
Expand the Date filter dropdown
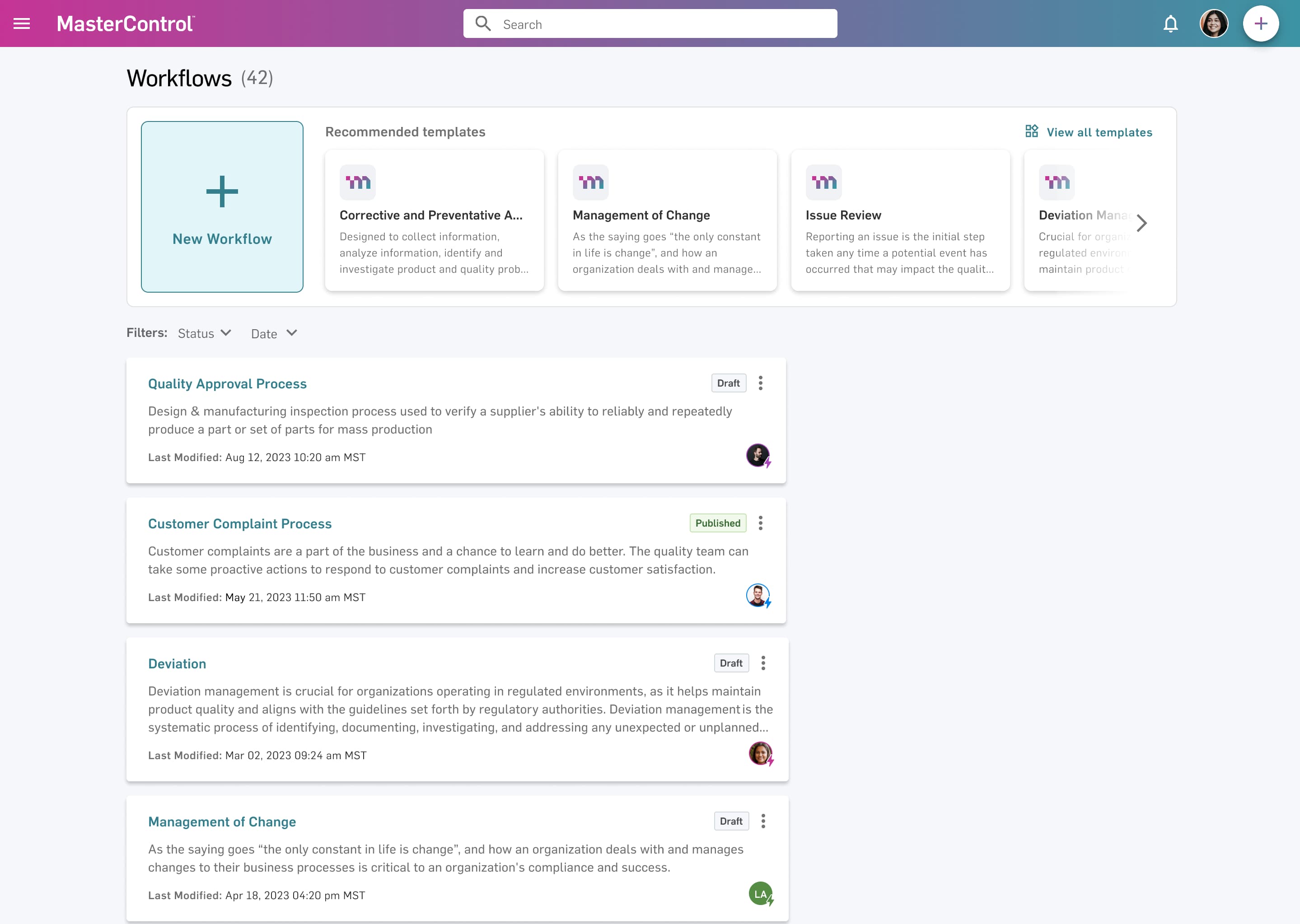pyautogui.click(x=274, y=333)
